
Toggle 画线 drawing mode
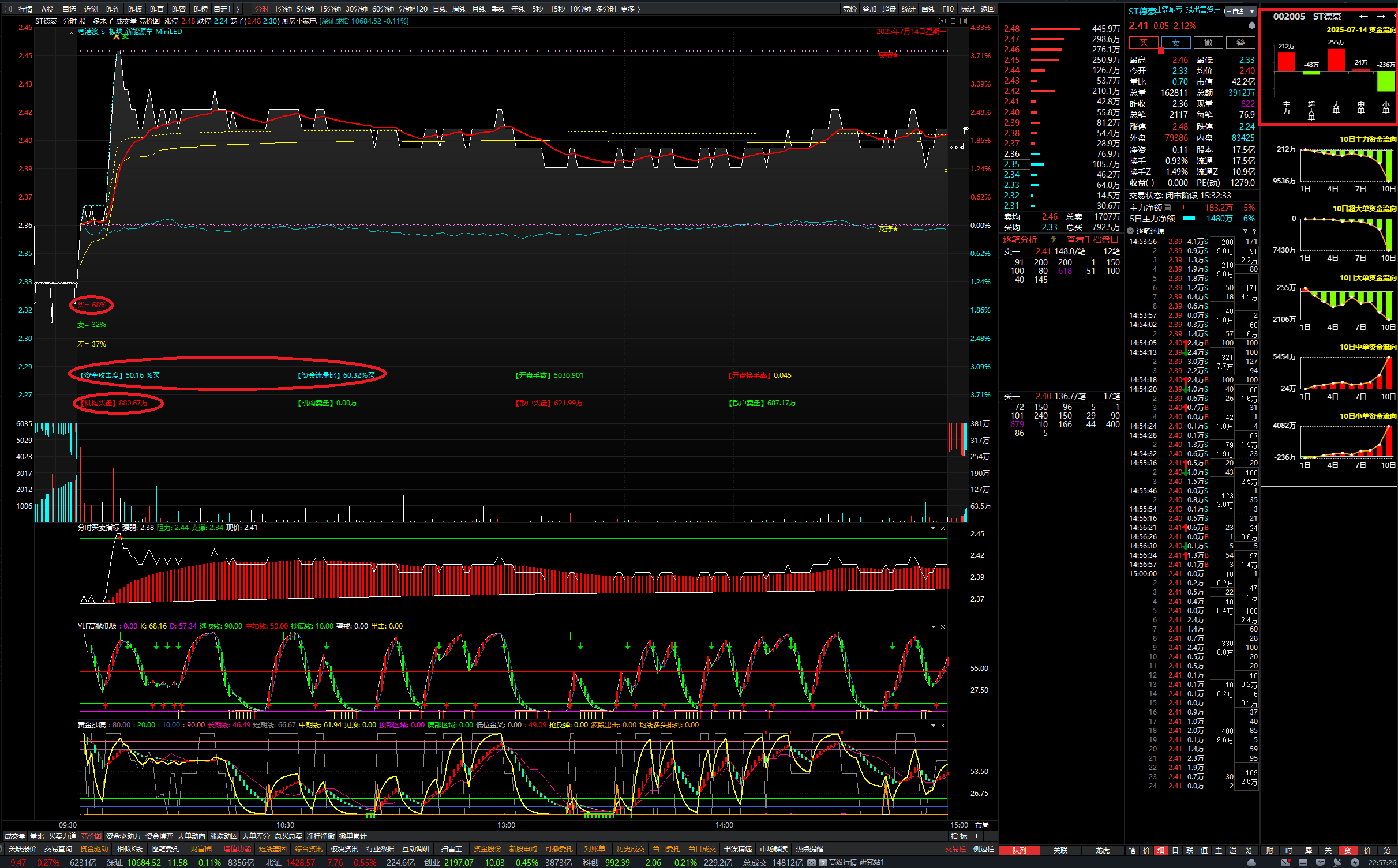tap(928, 9)
